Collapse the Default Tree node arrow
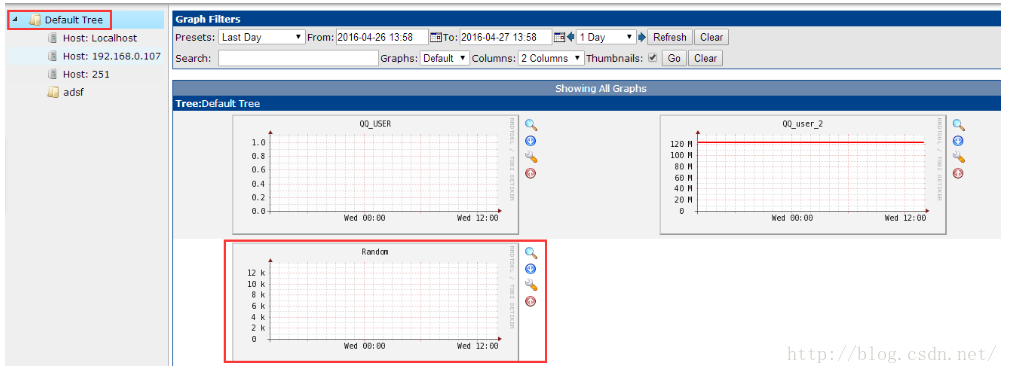The image size is (1009, 374). 15,20
